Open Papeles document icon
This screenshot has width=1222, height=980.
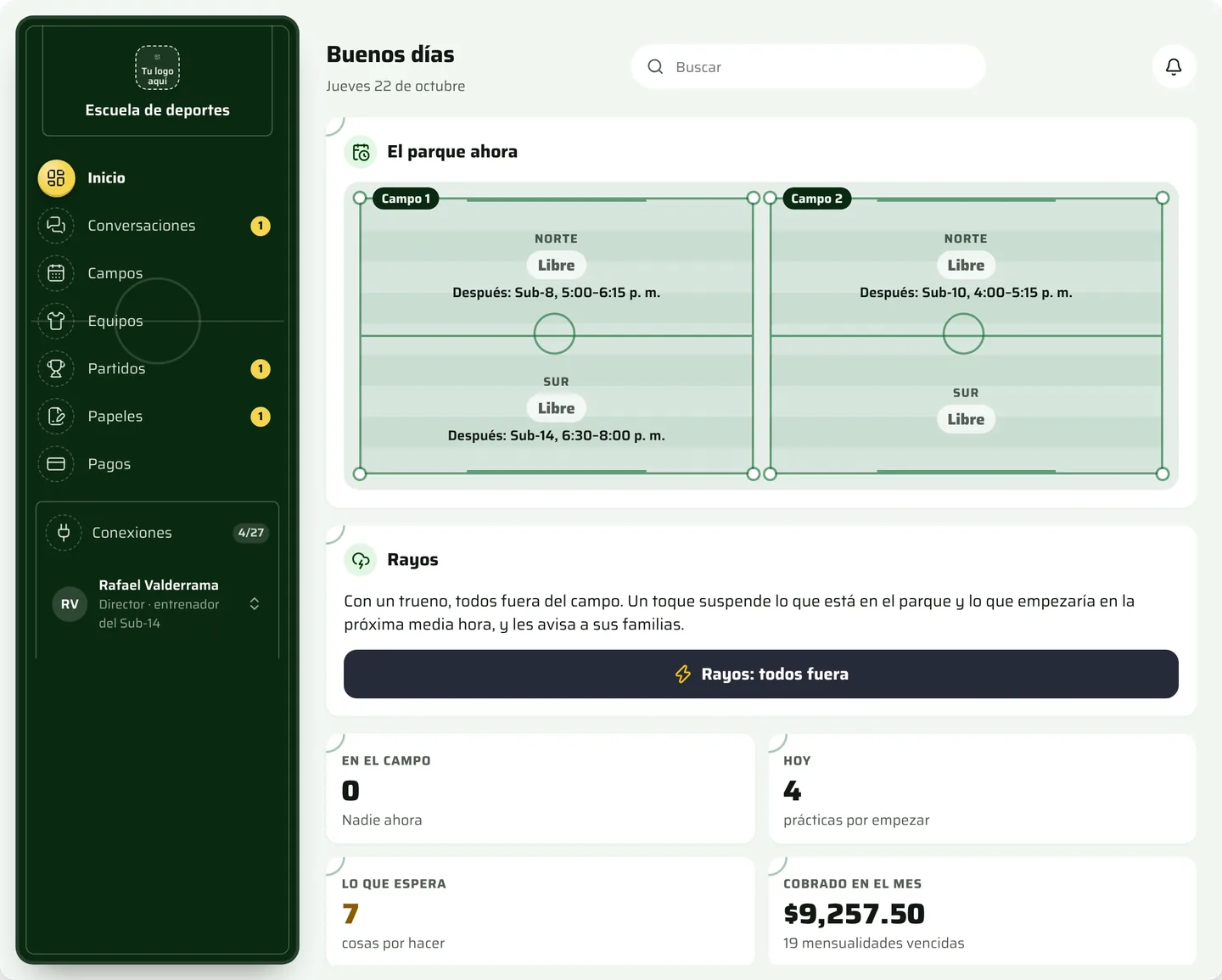[56, 417]
